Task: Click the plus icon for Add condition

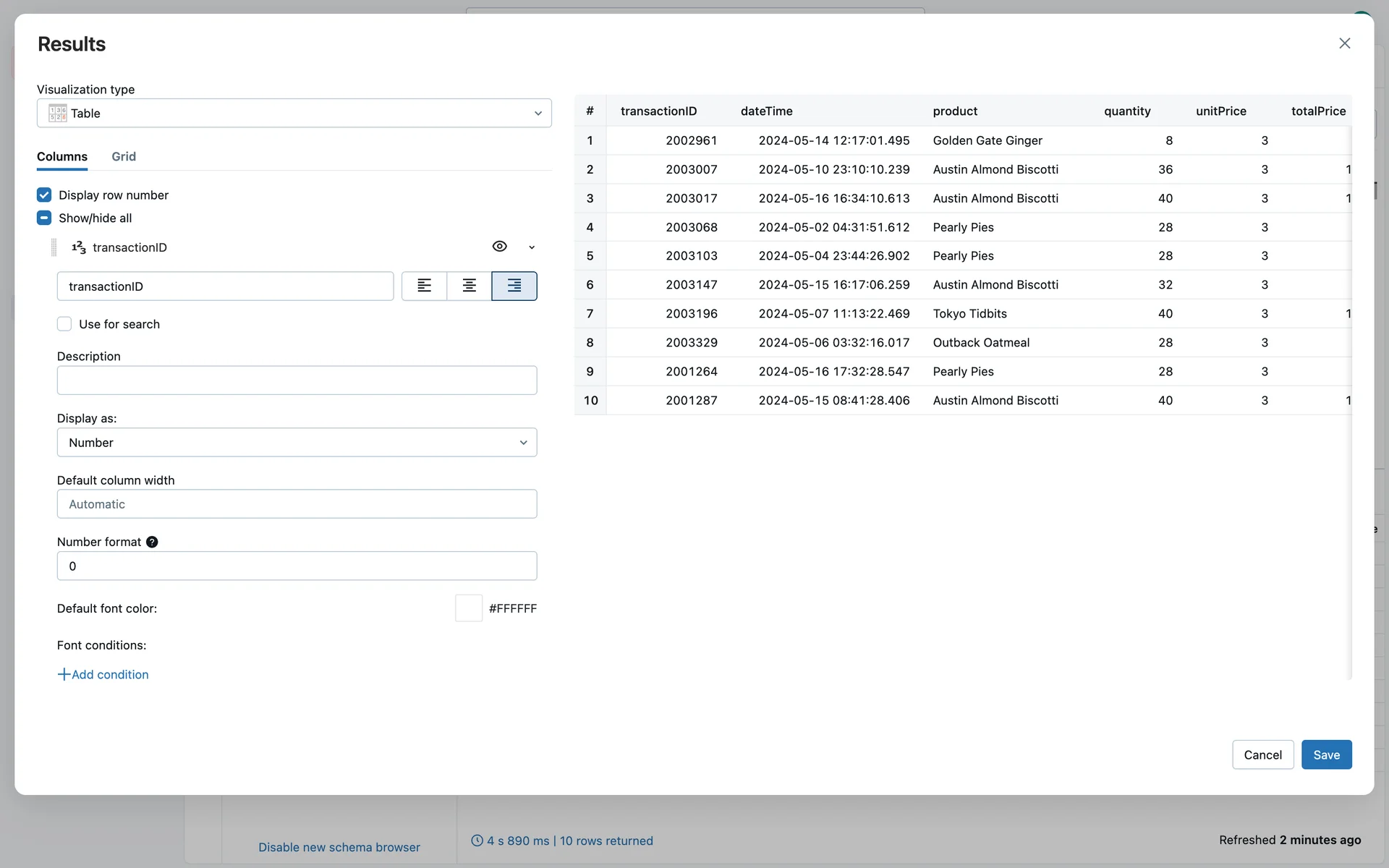Action: [64, 674]
